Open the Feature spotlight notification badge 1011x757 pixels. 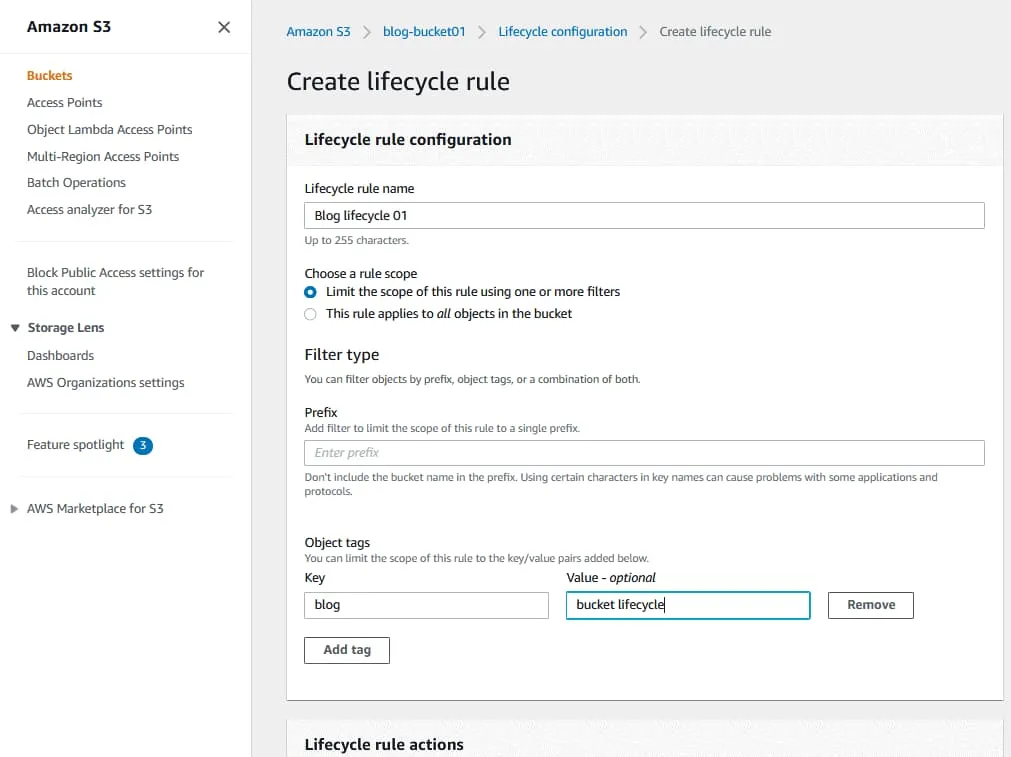click(143, 445)
